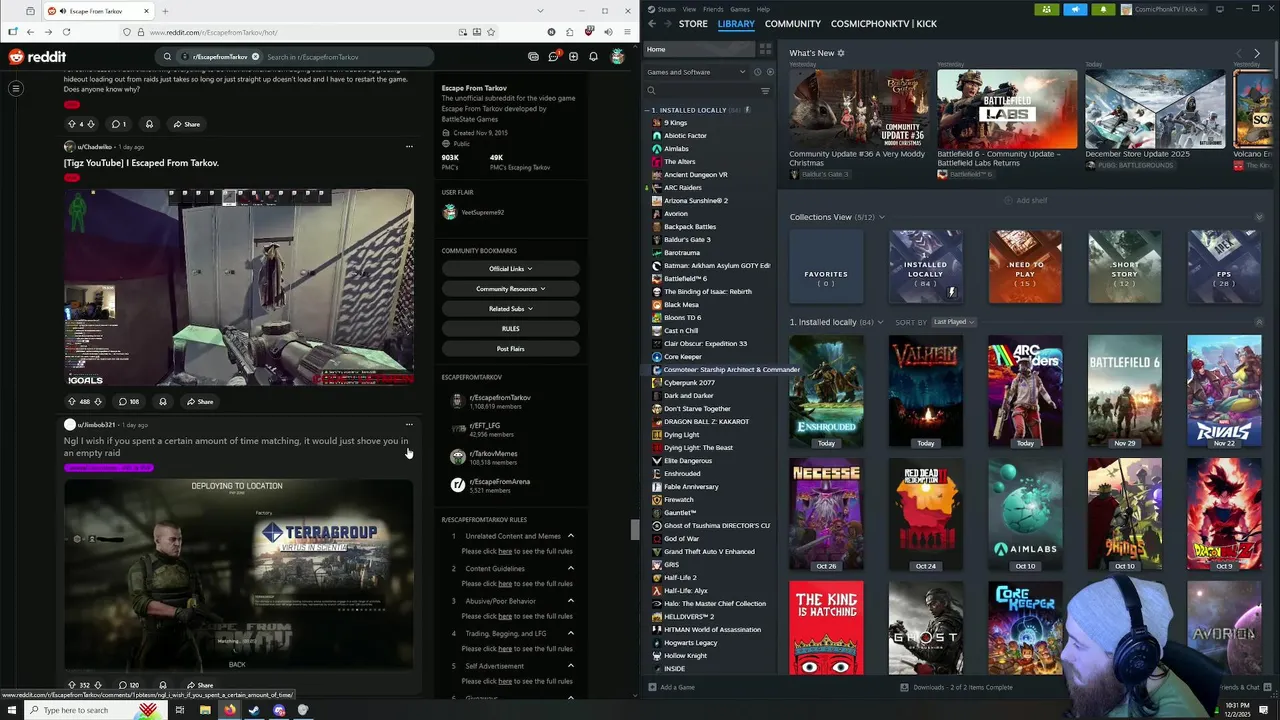This screenshot has height=720, width=1280.
Task: Open Steam menu in menu bar
Action: 667,9
